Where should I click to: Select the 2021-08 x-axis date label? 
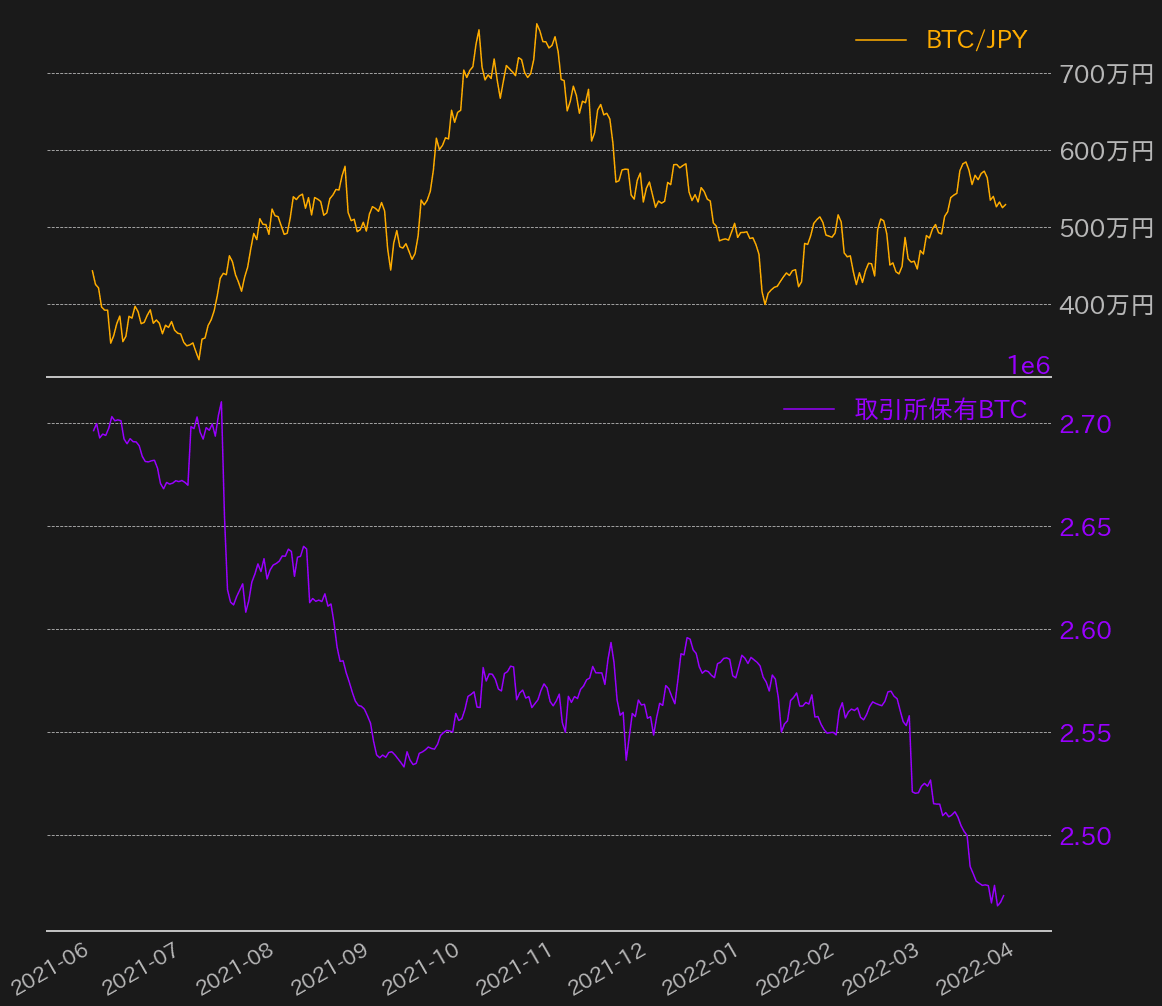tap(235, 966)
